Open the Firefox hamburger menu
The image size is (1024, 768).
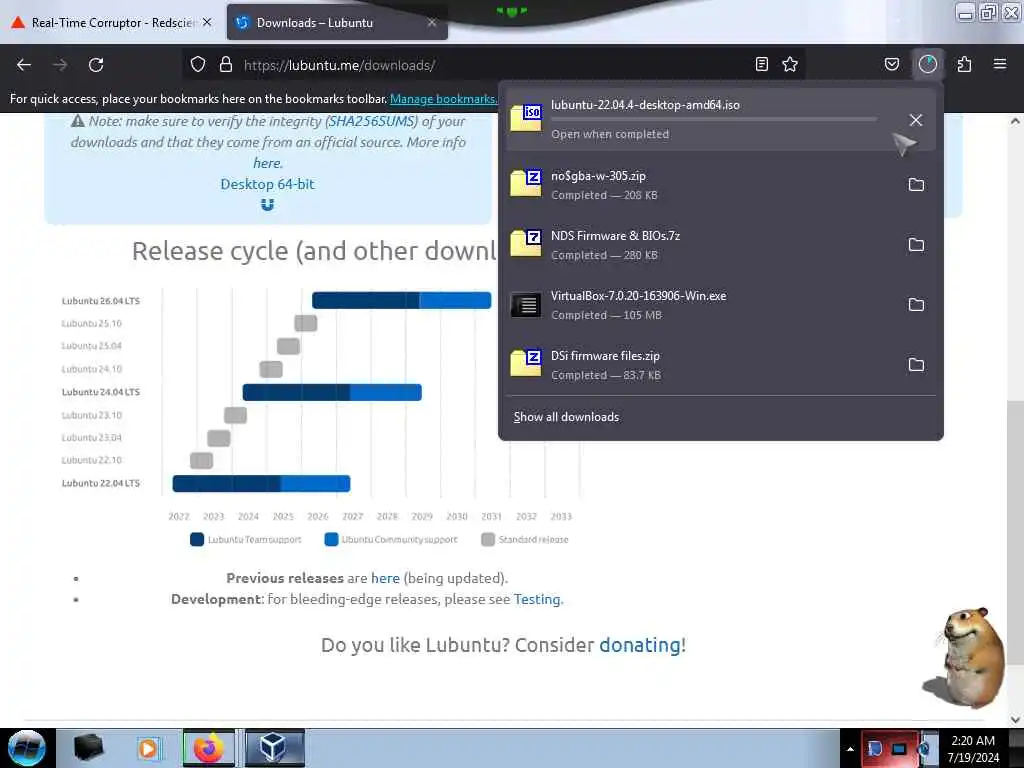1000,64
